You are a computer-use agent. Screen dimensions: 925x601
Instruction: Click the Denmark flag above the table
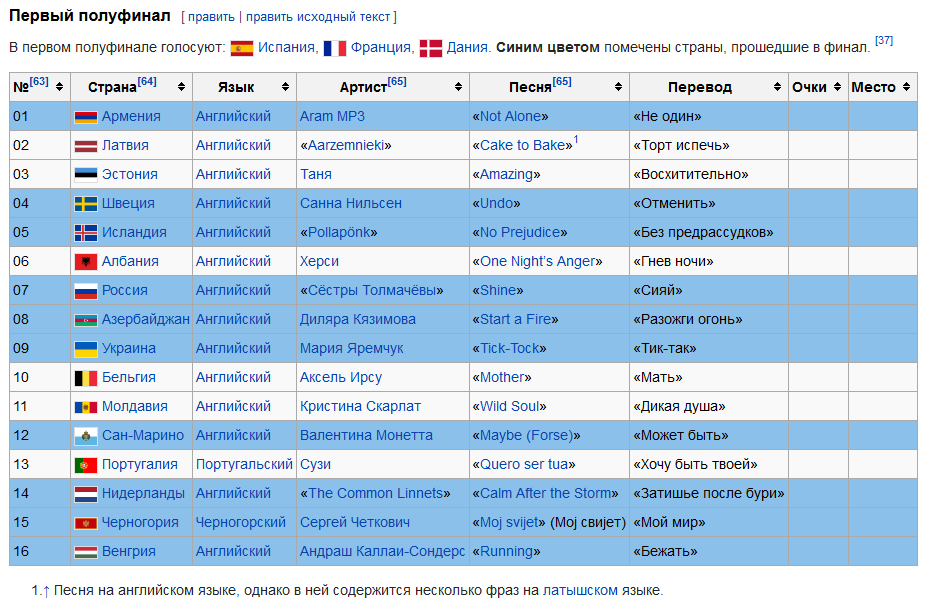click(430, 48)
